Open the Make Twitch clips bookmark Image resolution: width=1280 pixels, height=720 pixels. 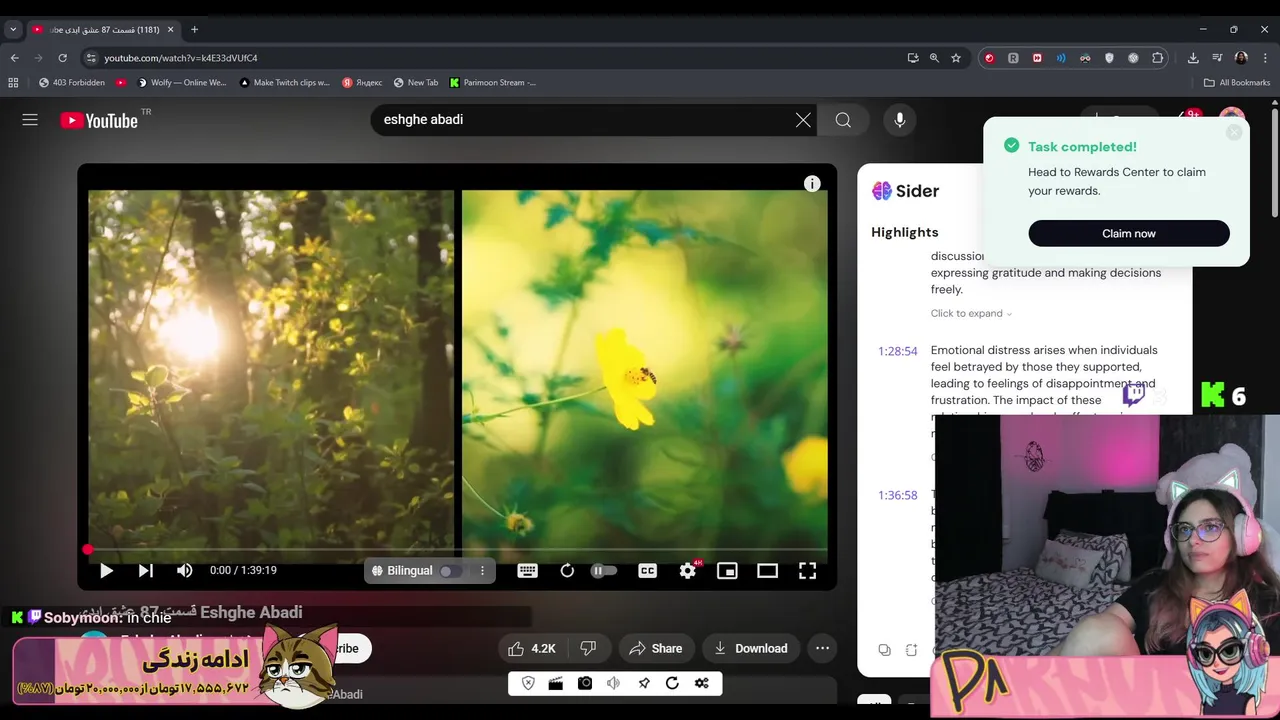(284, 83)
